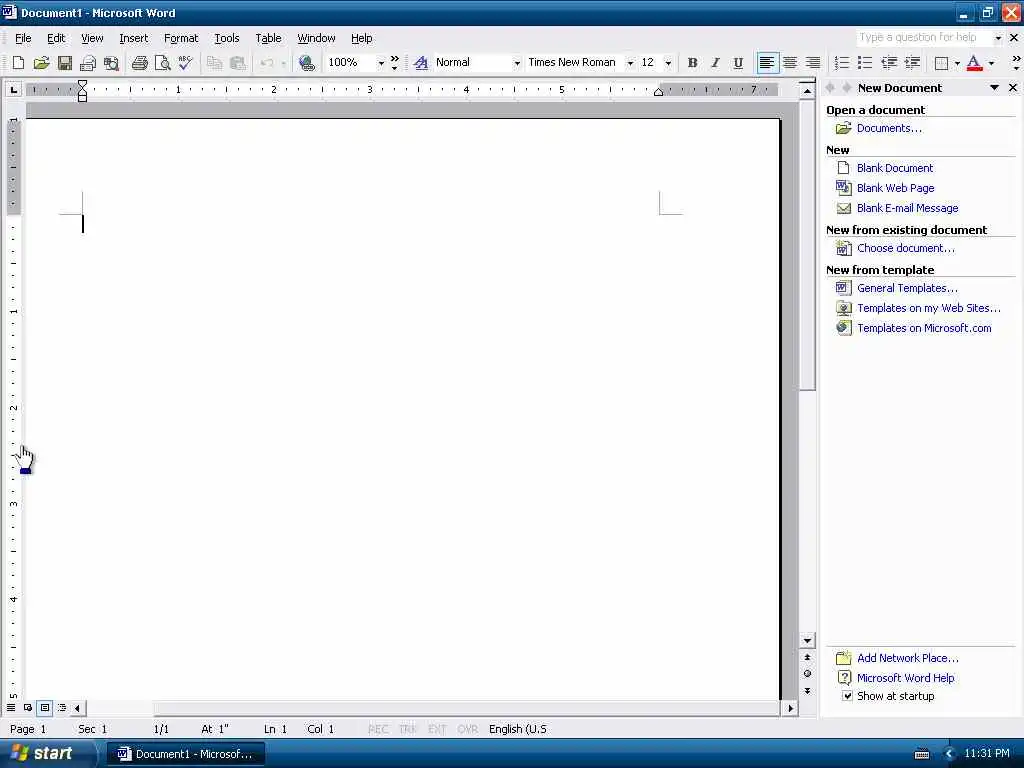Click the Search toolbar icon

point(111,63)
